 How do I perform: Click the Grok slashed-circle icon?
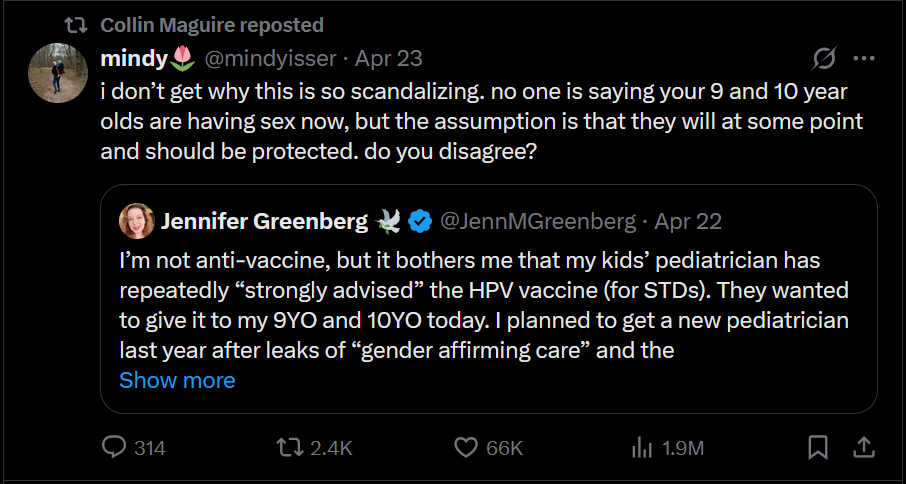tap(825, 59)
